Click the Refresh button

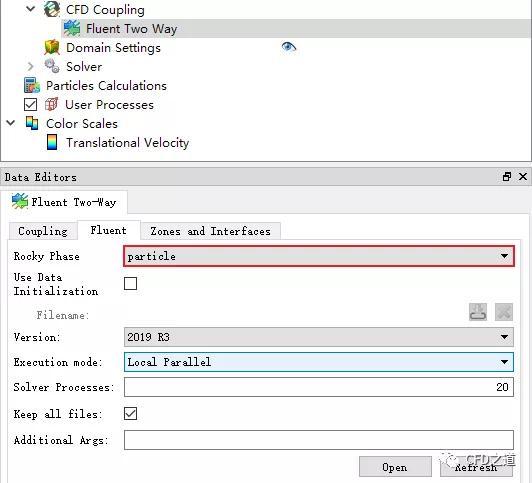(x=476, y=467)
